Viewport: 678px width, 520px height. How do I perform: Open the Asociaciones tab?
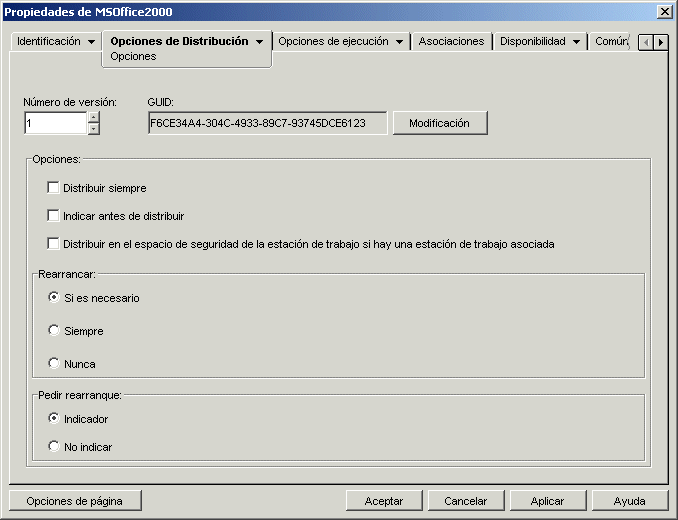(x=451, y=41)
